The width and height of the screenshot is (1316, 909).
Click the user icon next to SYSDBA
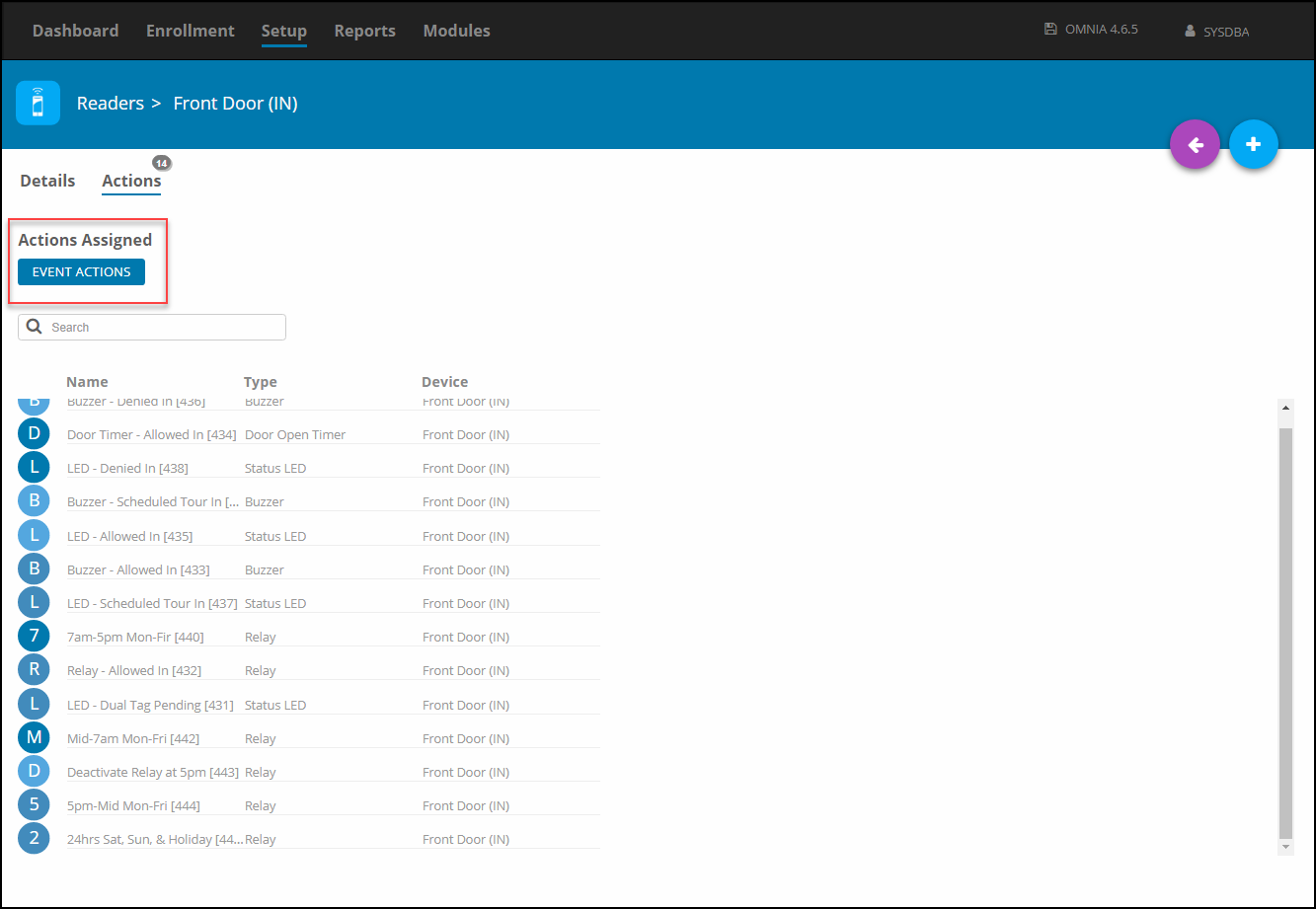[x=1190, y=32]
